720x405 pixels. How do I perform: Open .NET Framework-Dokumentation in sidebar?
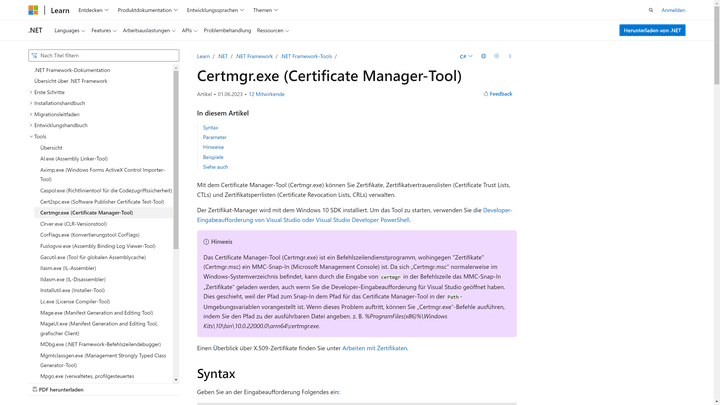[72, 70]
